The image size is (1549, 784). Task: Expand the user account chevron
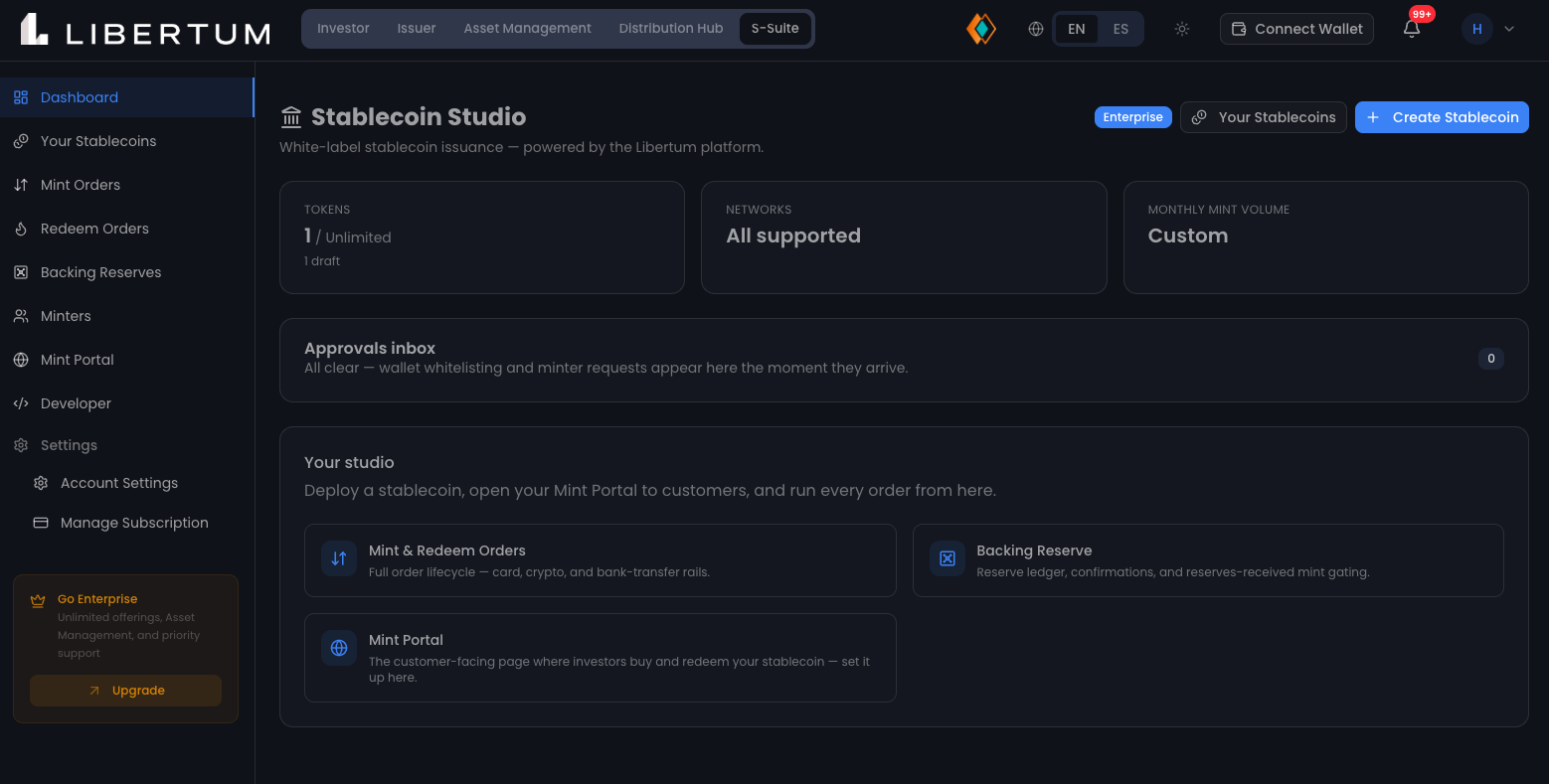point(1509,29)
